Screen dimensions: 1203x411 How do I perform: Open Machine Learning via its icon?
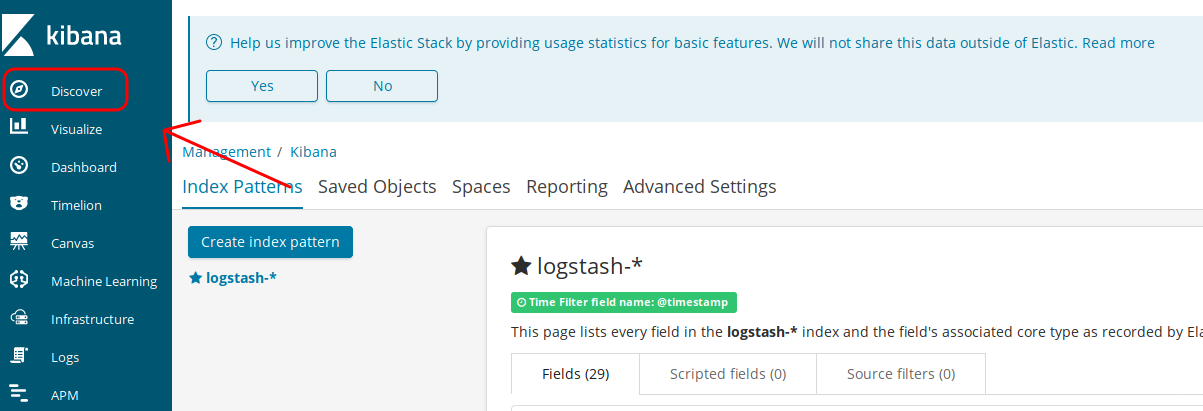click(18, 280)
